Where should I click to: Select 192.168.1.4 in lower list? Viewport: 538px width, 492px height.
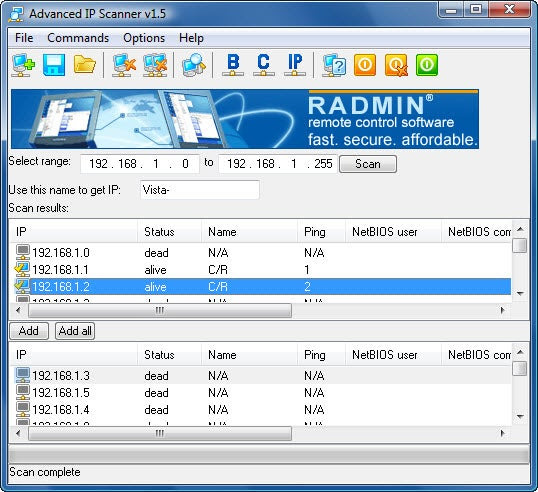tap(261, 409)
